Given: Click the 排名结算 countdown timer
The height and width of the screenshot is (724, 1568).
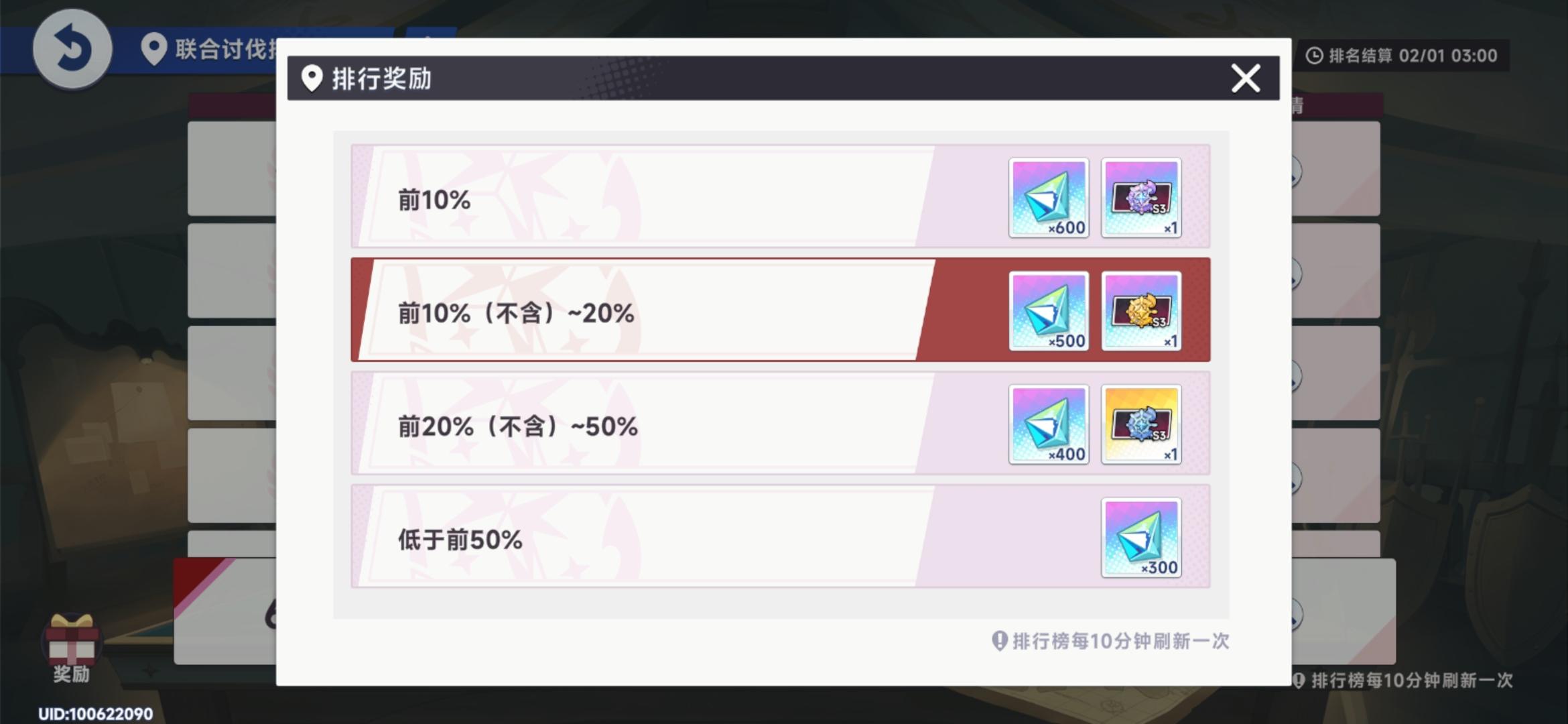Looking at the screenshot, I should pyautogui.click(x=1402, y=56).
